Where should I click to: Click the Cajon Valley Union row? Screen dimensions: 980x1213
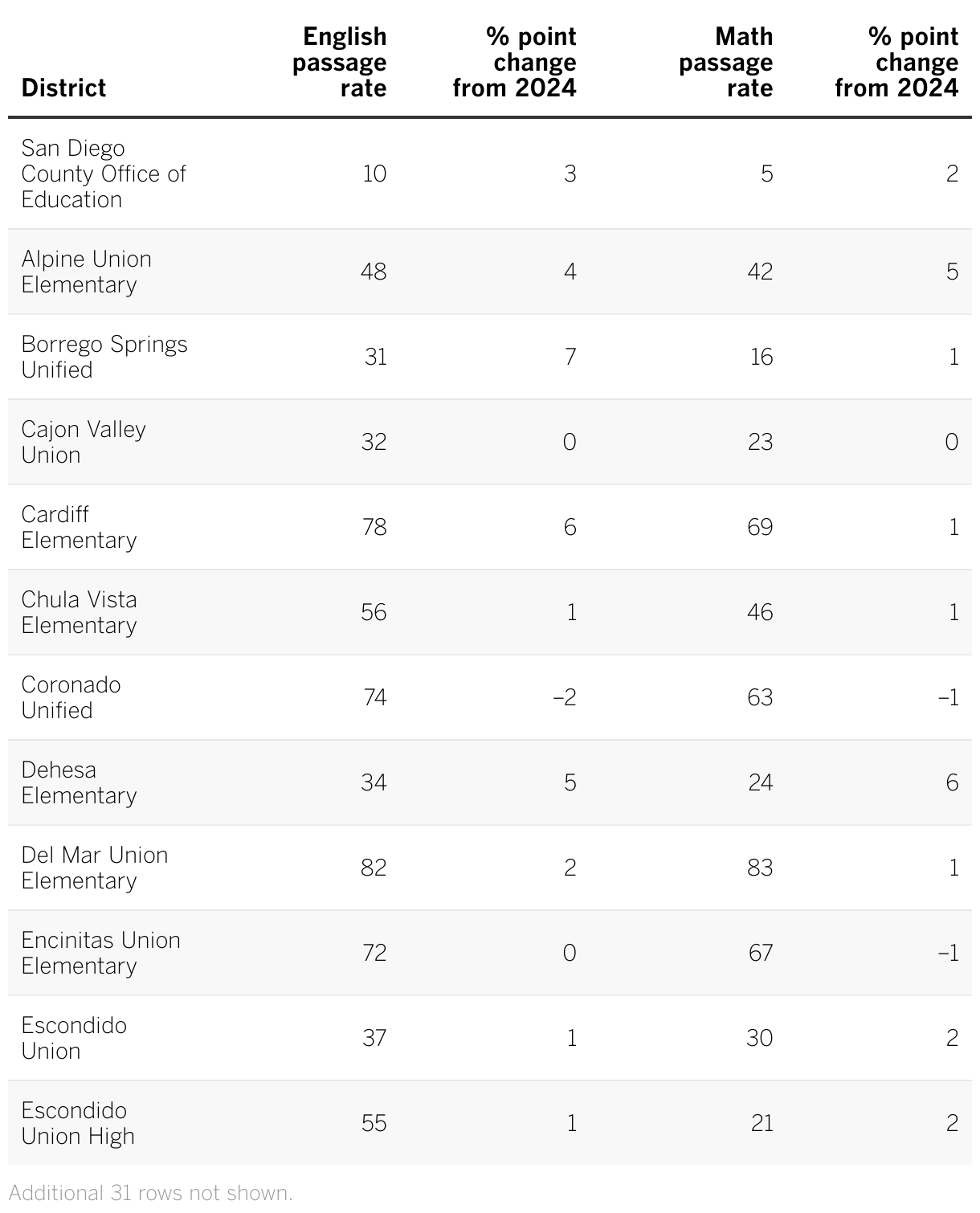(83, 442)
